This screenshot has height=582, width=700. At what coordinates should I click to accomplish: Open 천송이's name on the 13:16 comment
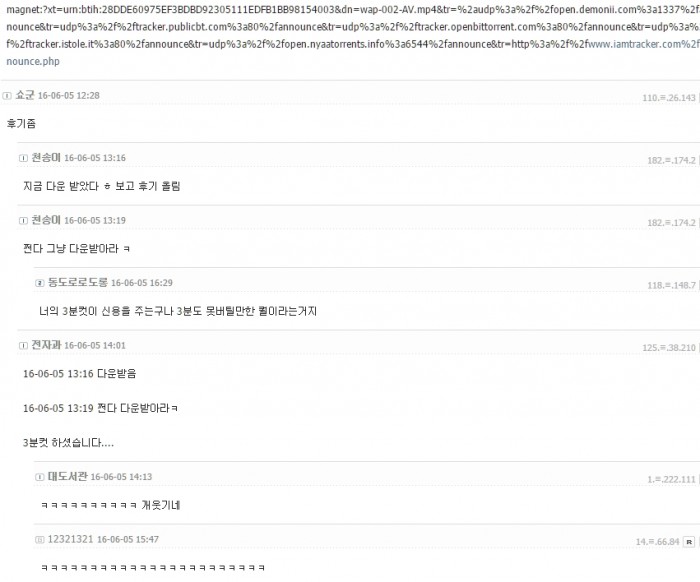point(46,158)
